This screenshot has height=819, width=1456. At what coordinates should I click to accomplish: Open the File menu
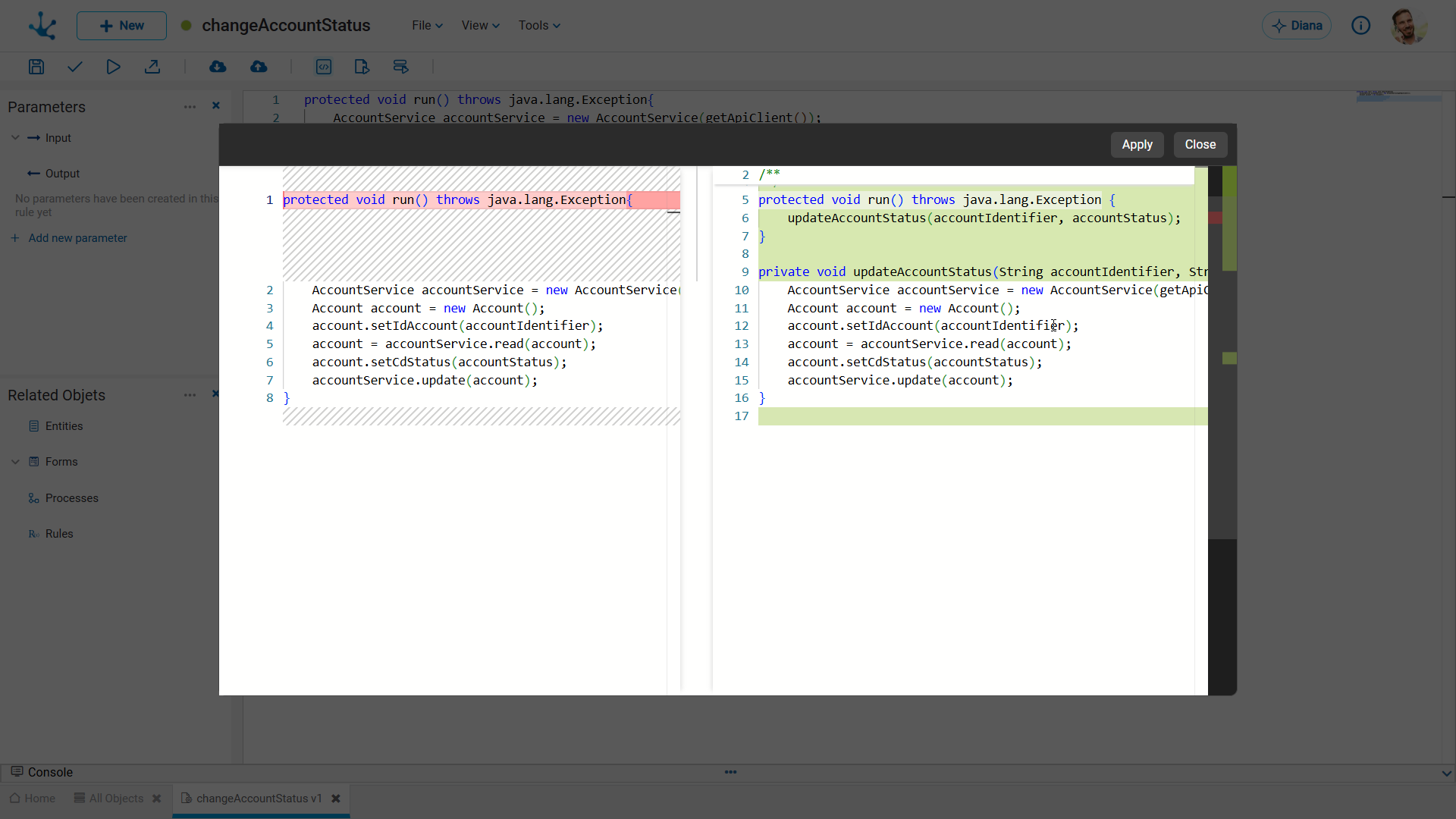coord(427,26)
